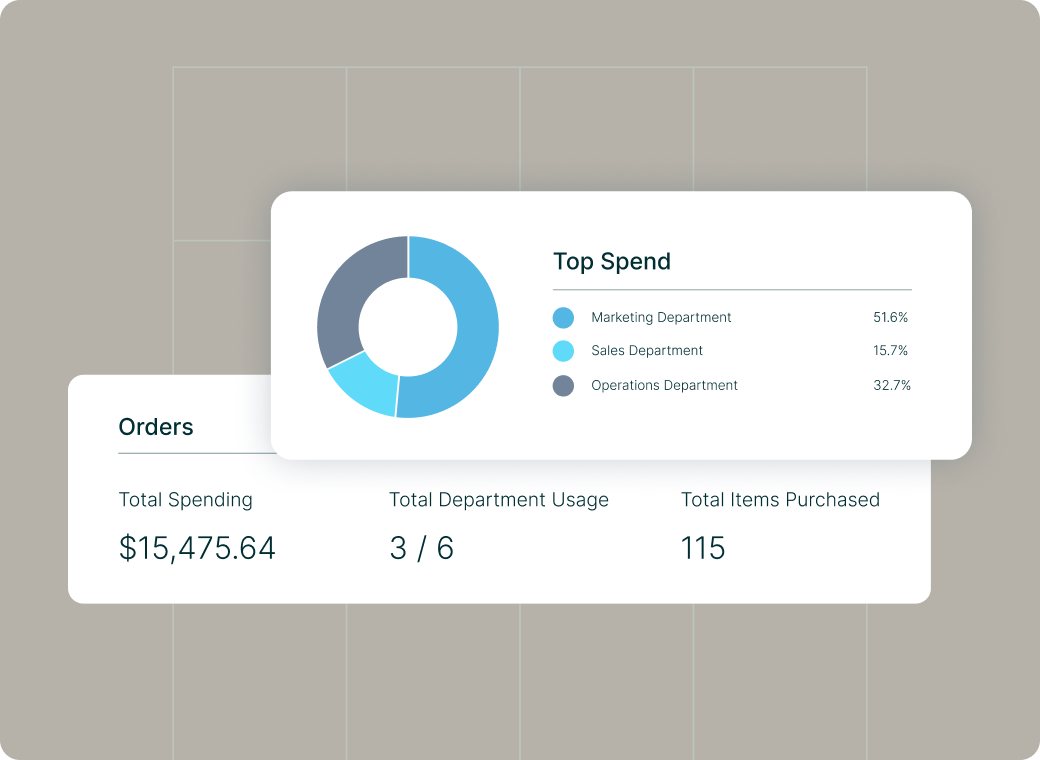1040x760 pixels.
Task: Click the 51.6% Marketing percentage value
Action: coord(890,318)
